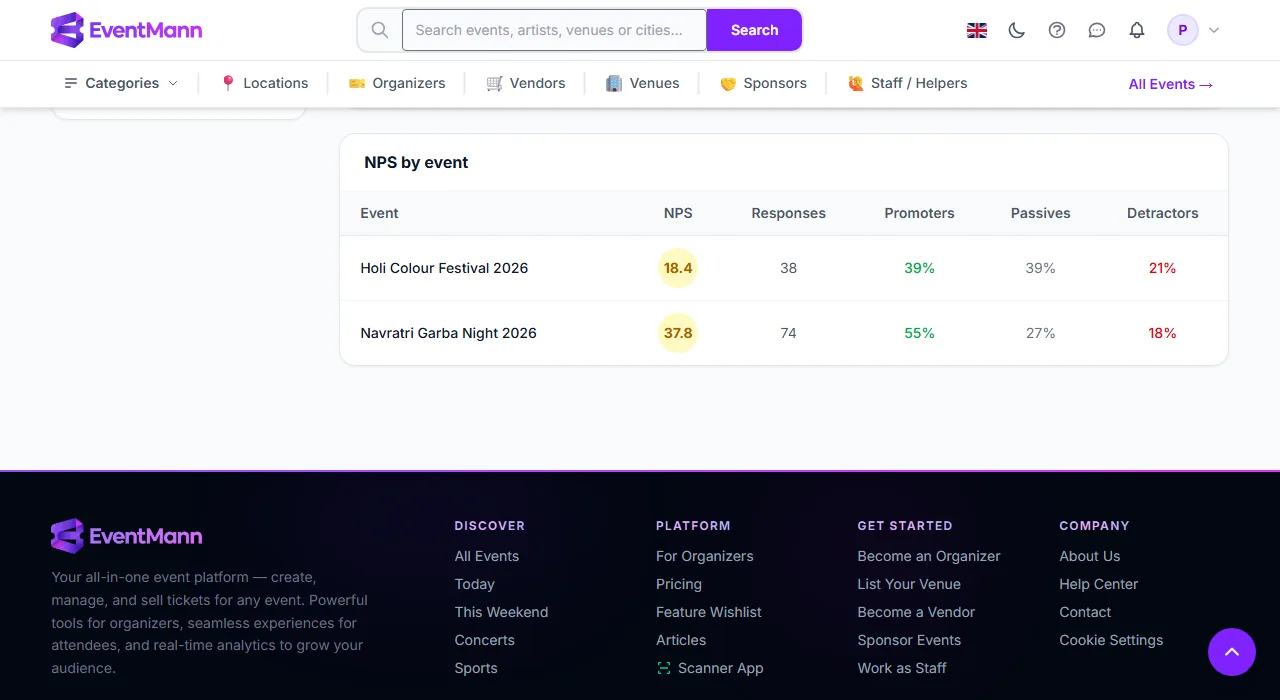Expand the profile menu chevron
Screen dimensions: 1280x700
(x=1214, y=30)
